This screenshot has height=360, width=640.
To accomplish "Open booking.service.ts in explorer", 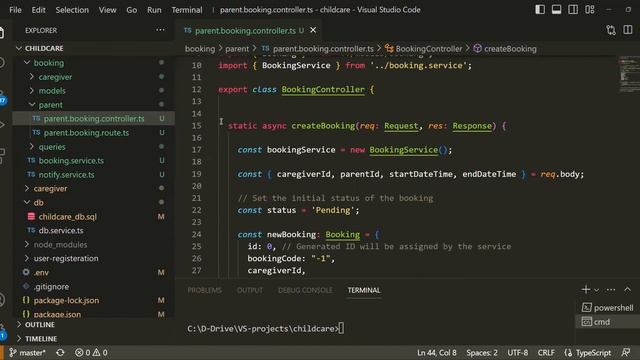I will tap(94, 160).
